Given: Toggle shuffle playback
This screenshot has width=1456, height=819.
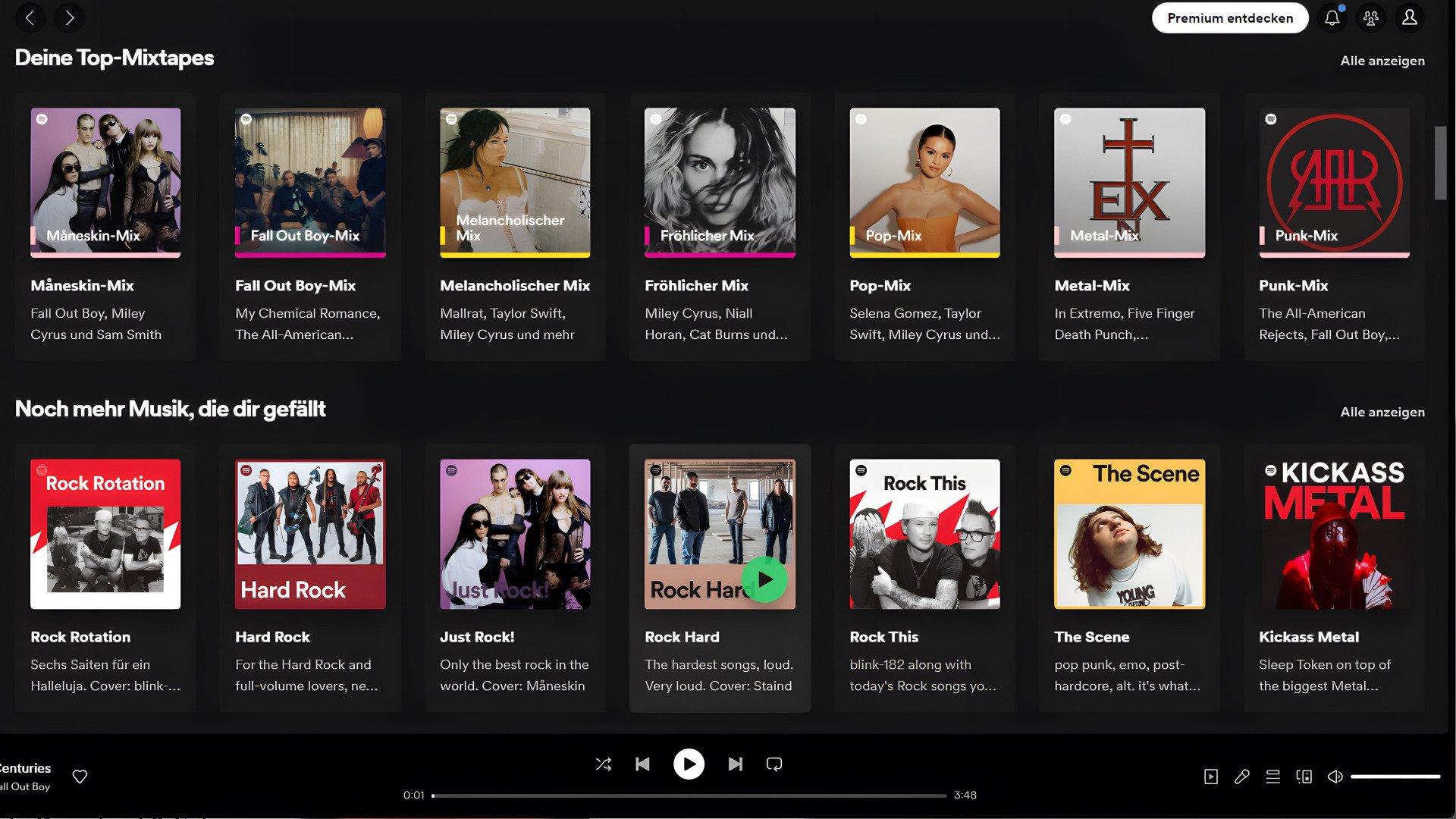Looking at the screenshot, I should (x=604, y=764).
